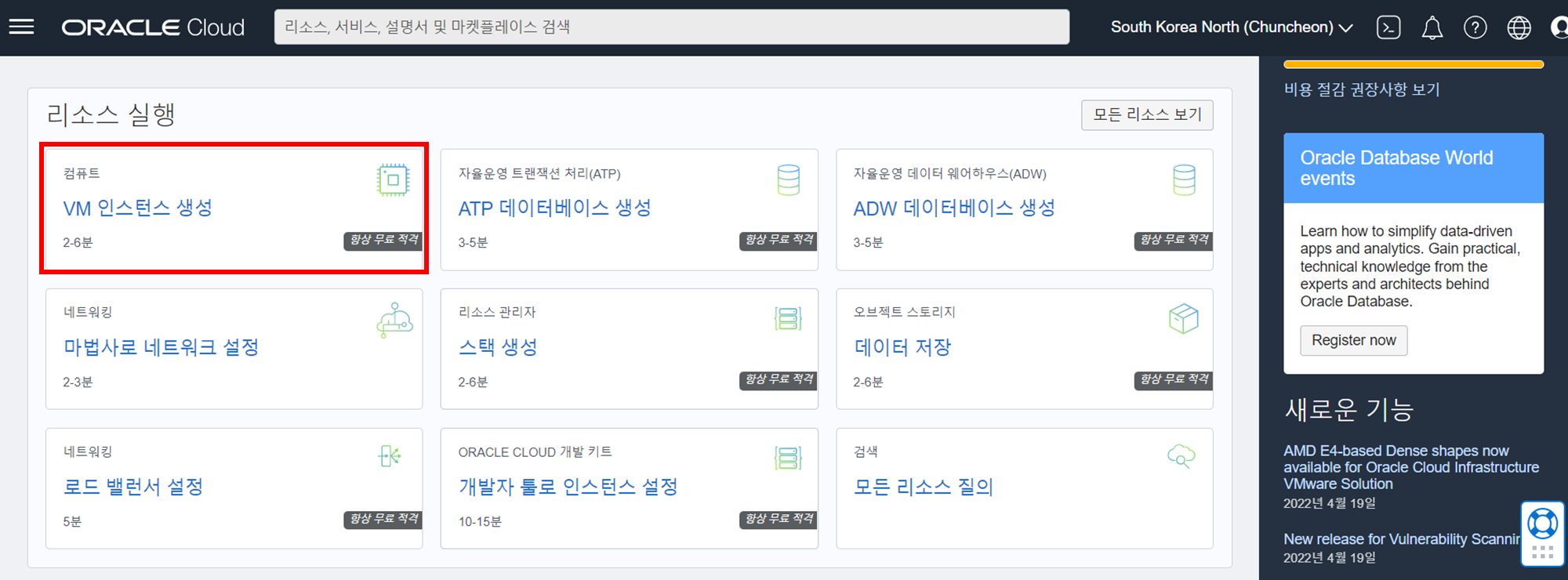Click the 2-3분 duration text

coord(78,382)
